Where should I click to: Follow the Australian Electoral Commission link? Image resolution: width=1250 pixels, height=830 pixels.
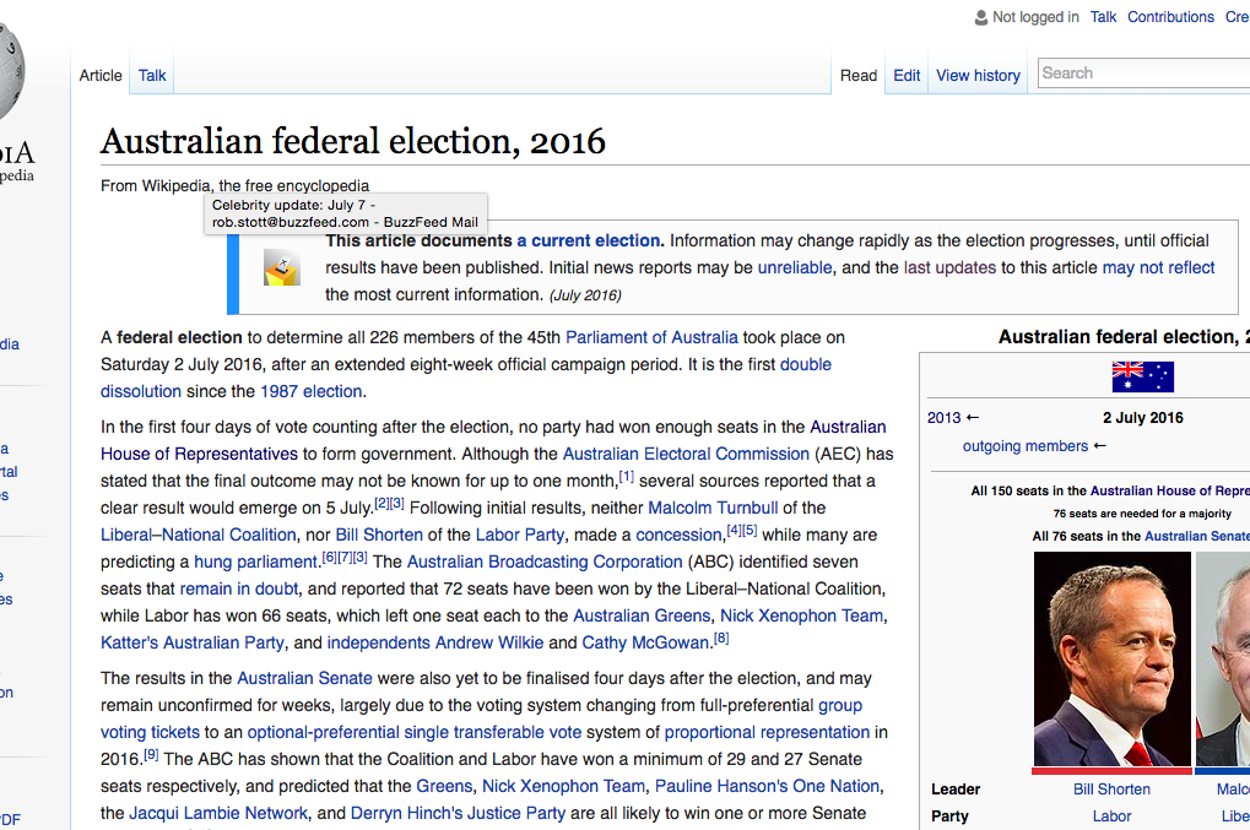click(x=685, y=454)
